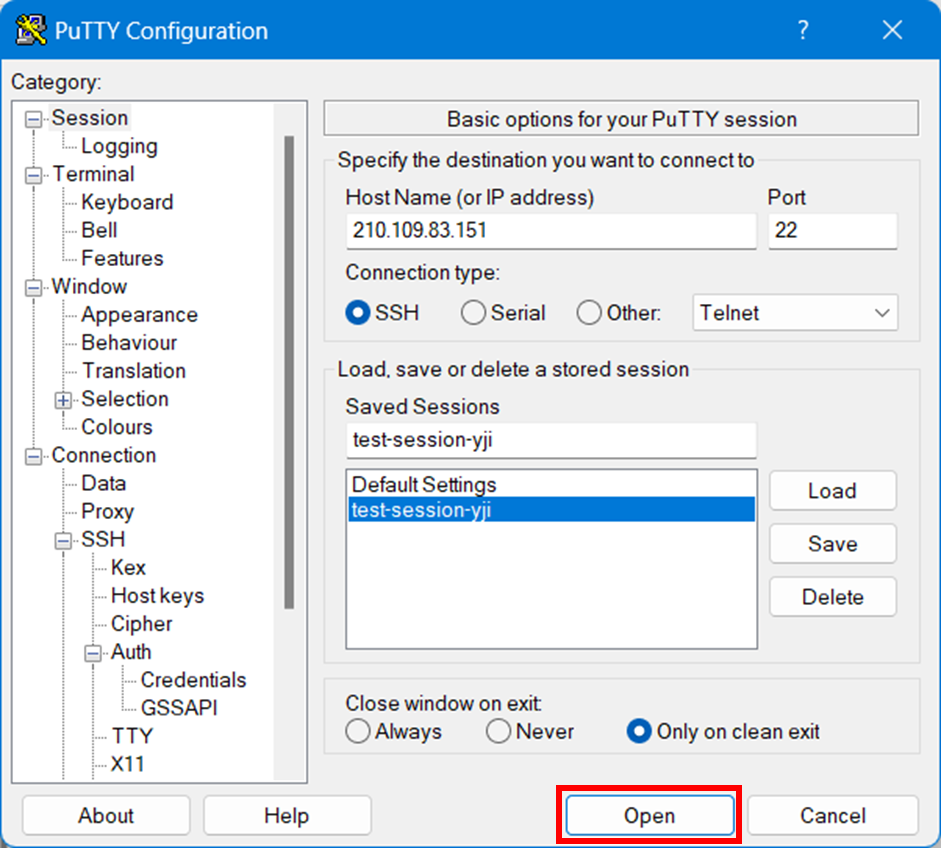
Task: Choose Never for close window on exit
Action: [x=498, y=732]
